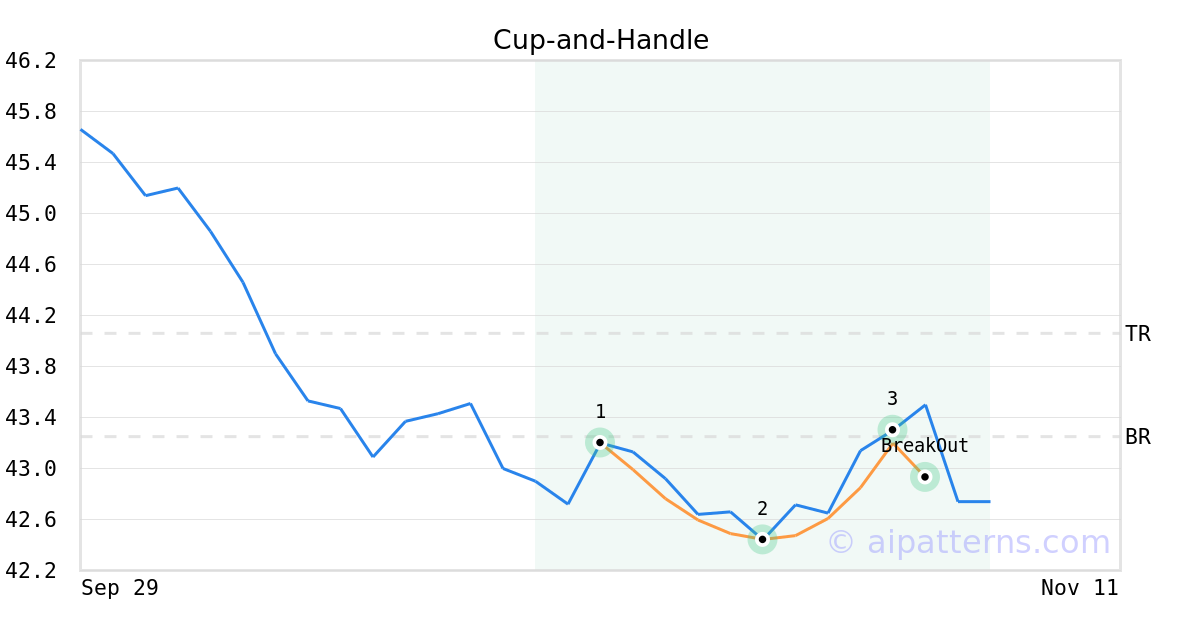The height and width of the screenshot is (630, 1200).
Task: Click the 44.2 price axis label
Action: 31,316
